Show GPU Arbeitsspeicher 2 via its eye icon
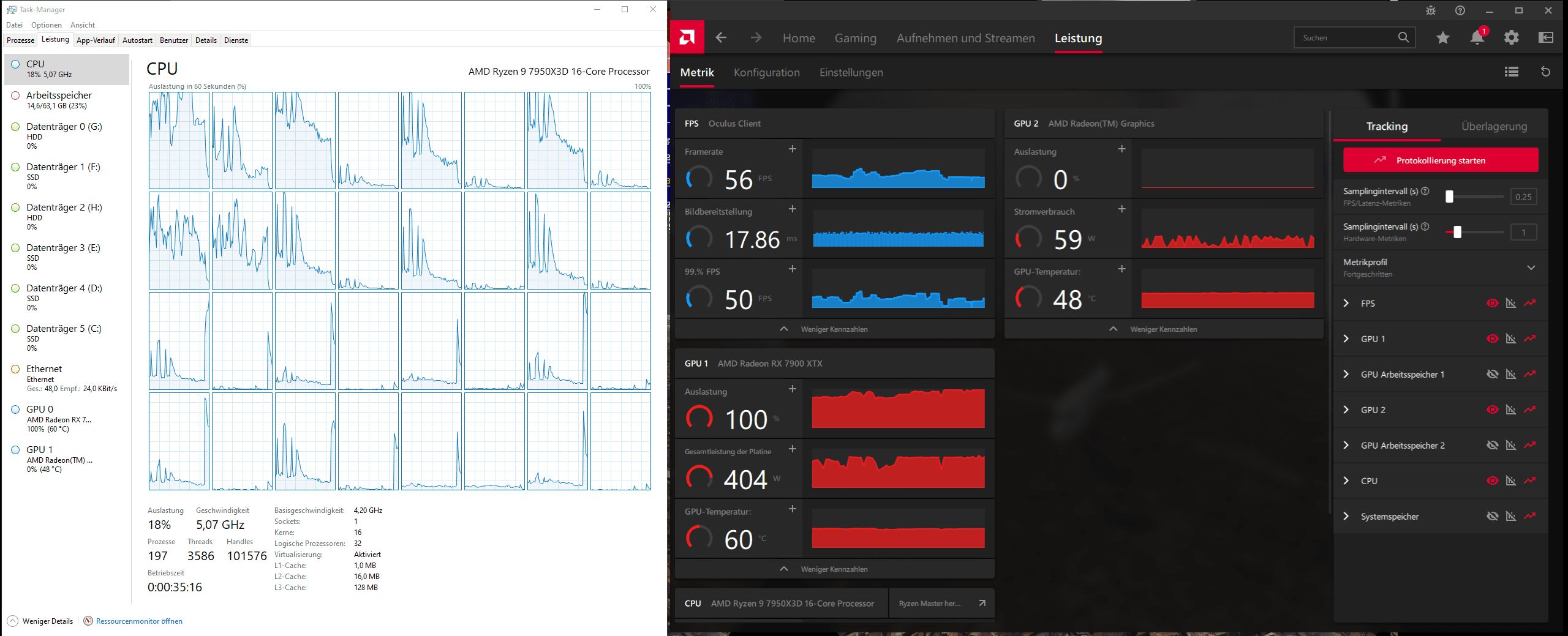The width and height of the screenshot is (1568, 636). coord(1493,445)
